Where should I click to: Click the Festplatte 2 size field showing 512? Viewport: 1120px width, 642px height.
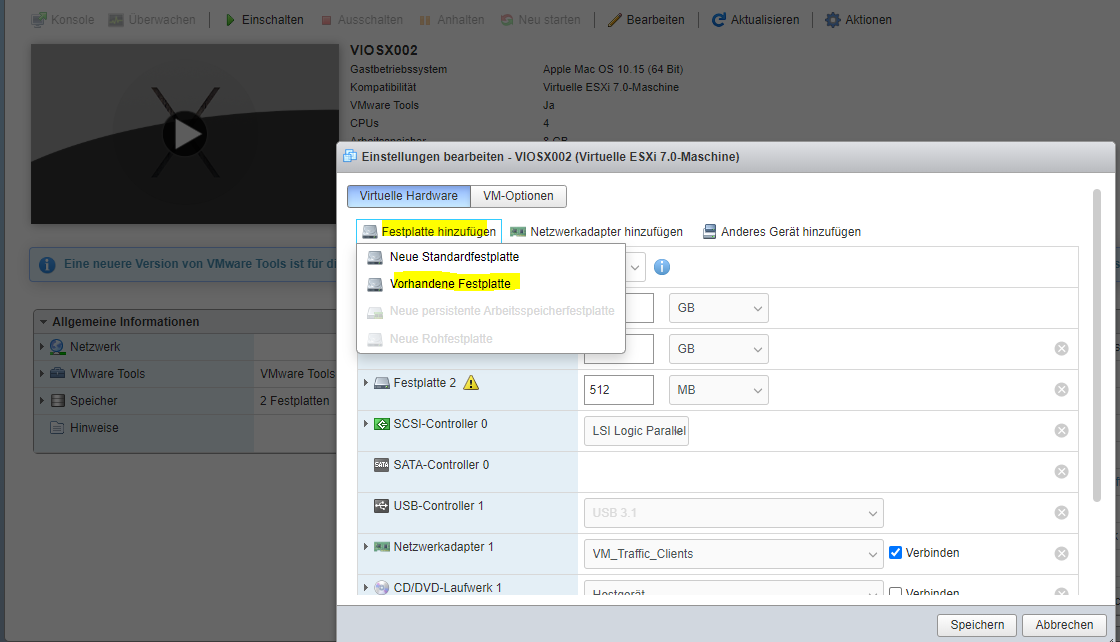point(619,390)
